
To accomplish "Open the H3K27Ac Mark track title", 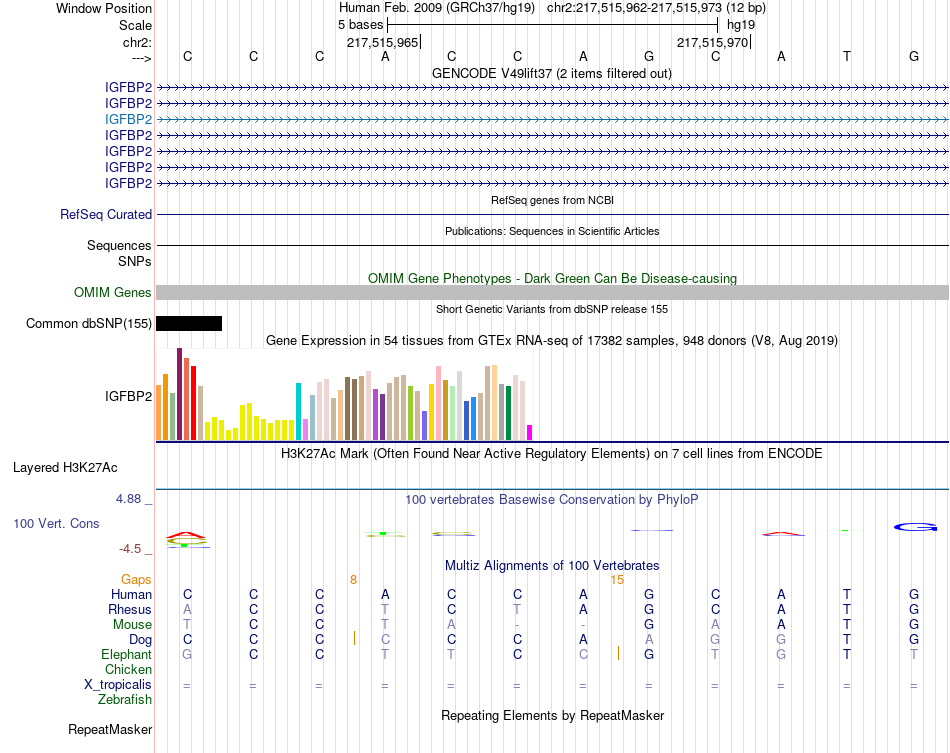I will tap(551, 454).
